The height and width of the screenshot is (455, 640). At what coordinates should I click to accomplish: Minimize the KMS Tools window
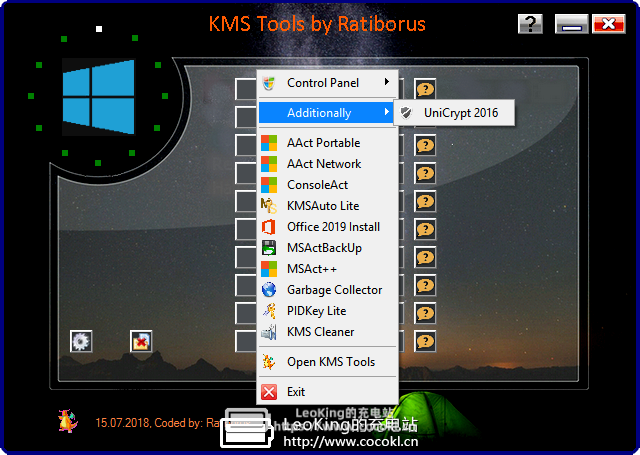coord(571,24)
